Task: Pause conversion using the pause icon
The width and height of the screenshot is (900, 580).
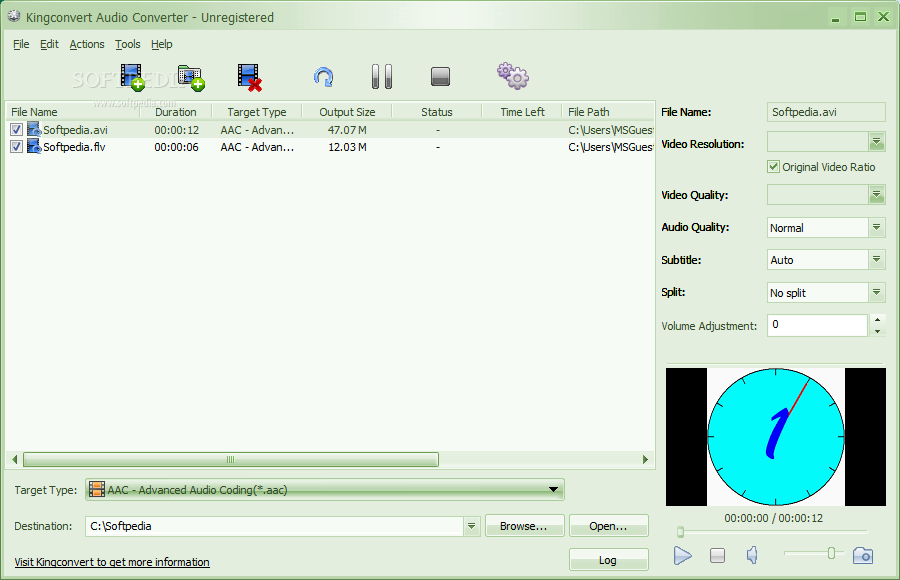Action: pos(382,76)
